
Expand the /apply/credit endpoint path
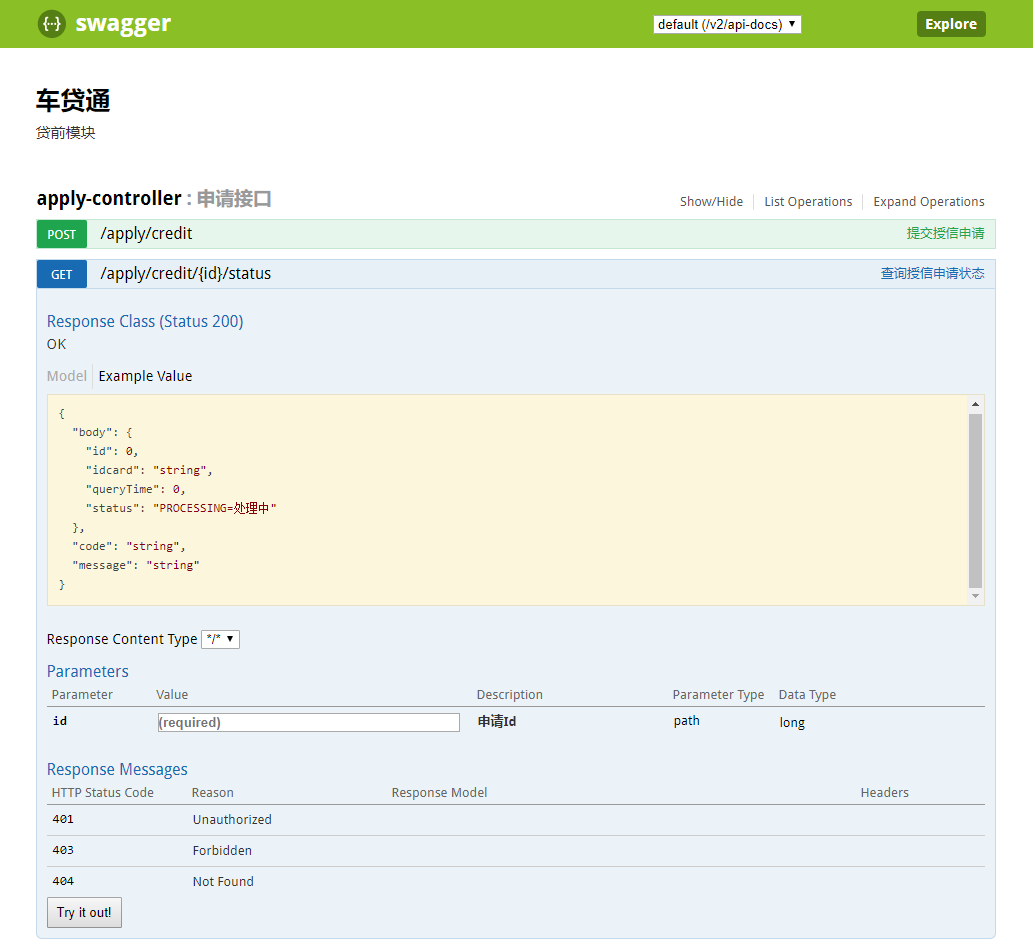(x=146, y=234)
